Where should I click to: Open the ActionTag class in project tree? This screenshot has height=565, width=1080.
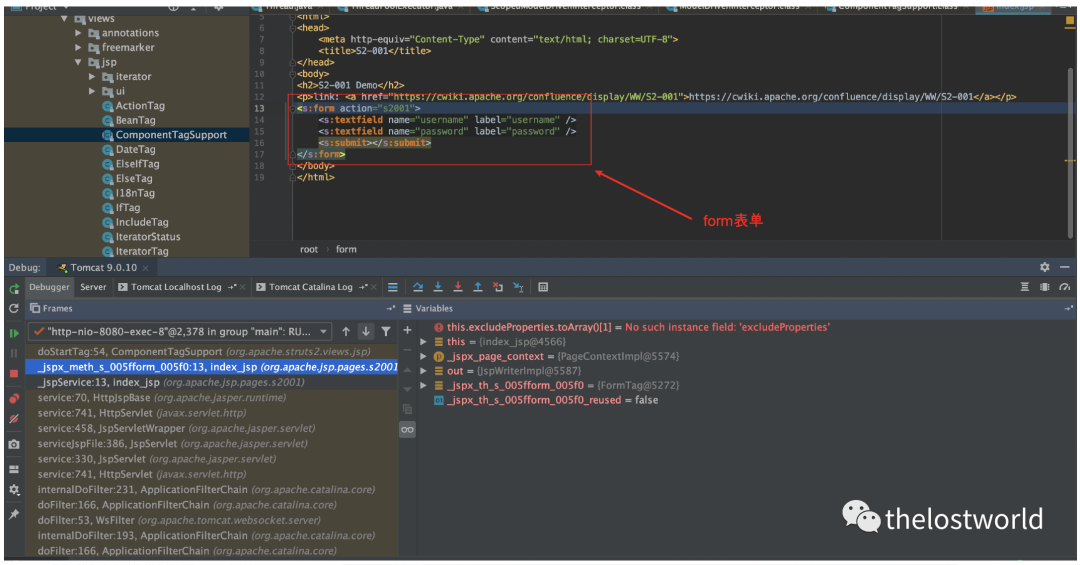tap(140, 106)
